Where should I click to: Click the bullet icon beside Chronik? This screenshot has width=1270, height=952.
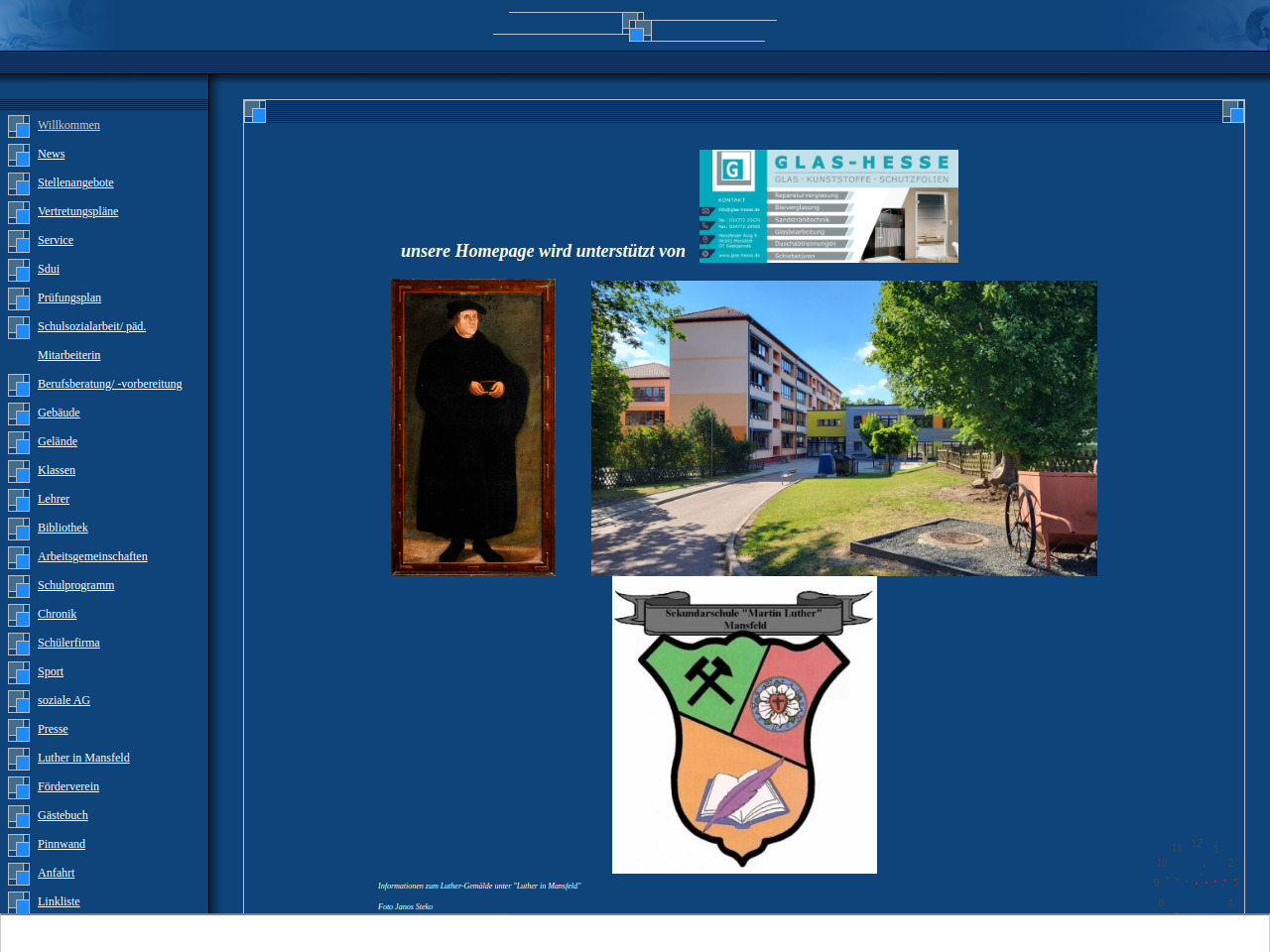point(19,615)
